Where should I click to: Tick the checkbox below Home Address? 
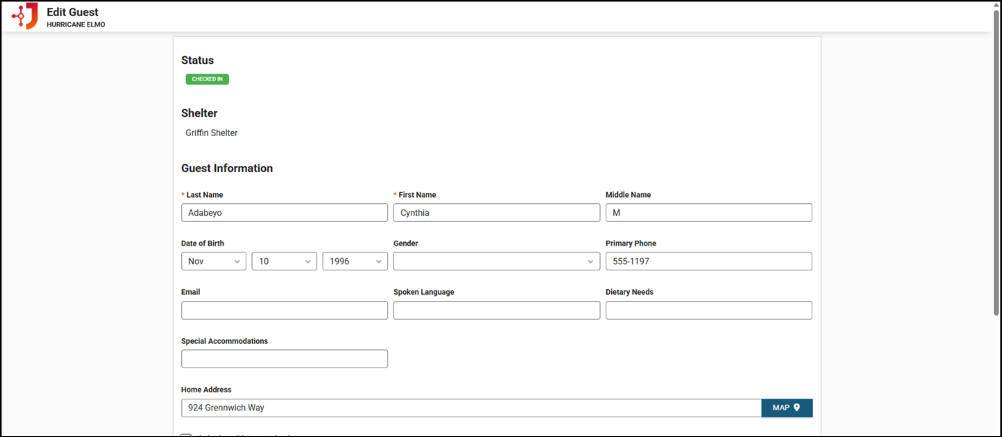(186, 435)
